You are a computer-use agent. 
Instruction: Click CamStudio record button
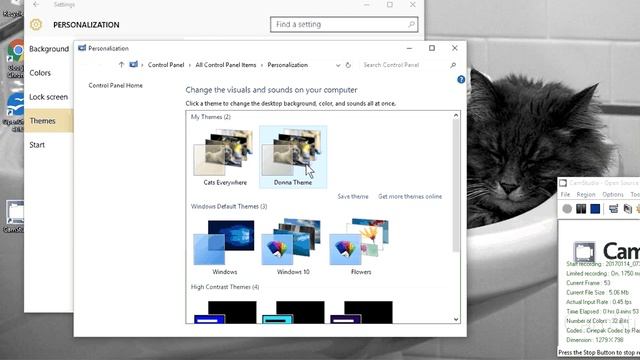coord(567,209)
